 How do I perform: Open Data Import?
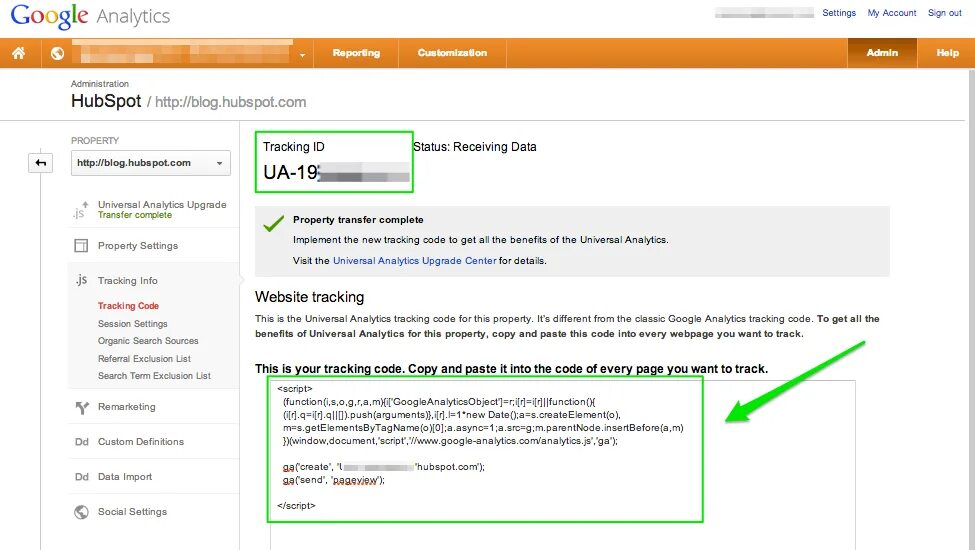124,477
